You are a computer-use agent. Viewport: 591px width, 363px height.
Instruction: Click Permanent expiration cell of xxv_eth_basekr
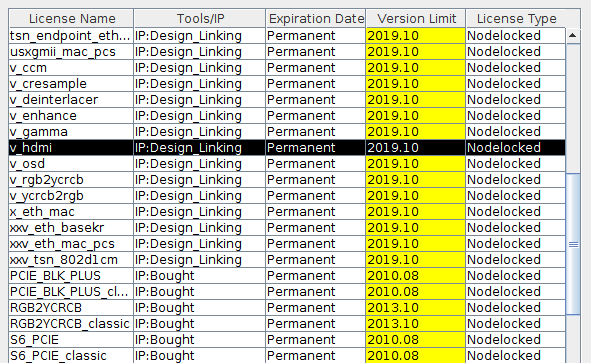(315, 228)
